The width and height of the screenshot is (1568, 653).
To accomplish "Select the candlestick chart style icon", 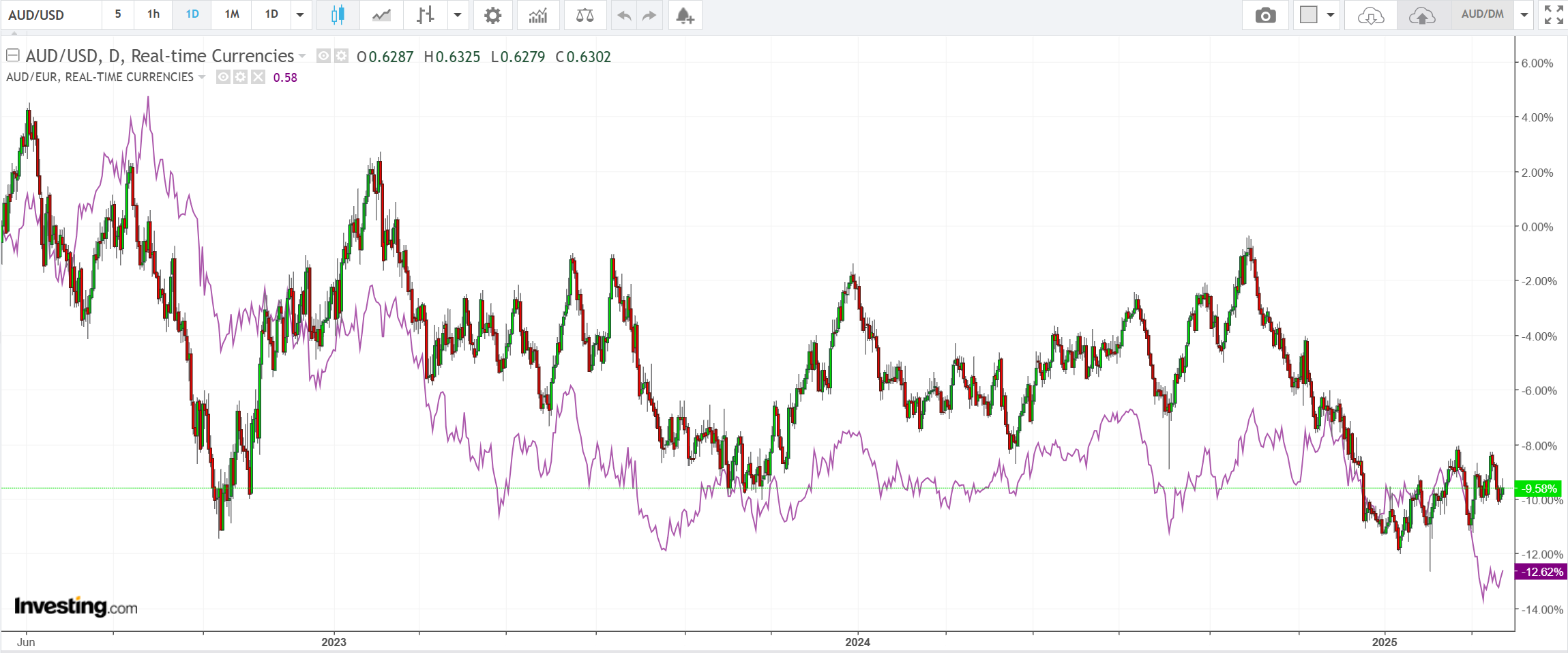I will coord(338,15).
